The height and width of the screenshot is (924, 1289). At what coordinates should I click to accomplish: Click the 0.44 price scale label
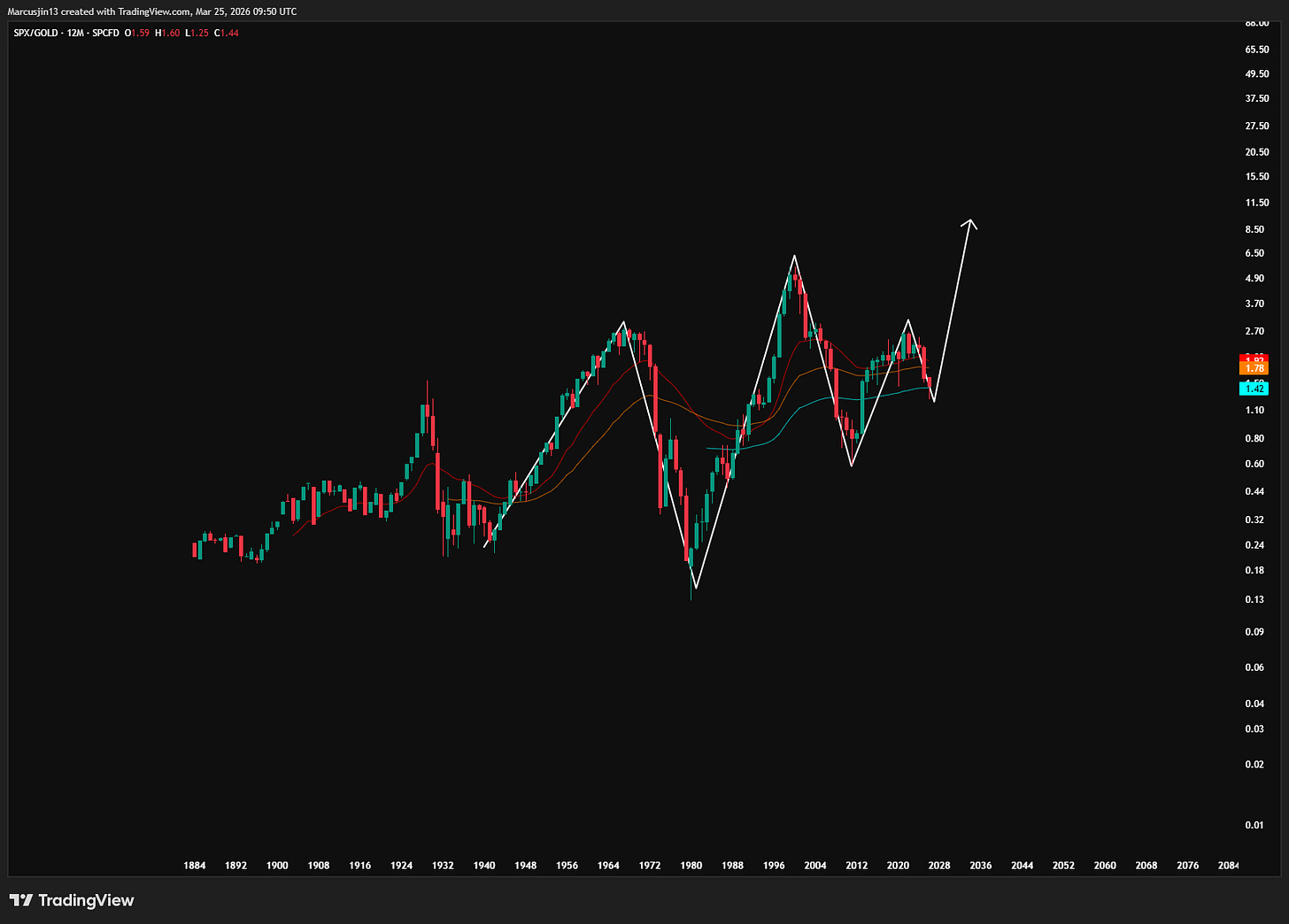(1254, 492)
